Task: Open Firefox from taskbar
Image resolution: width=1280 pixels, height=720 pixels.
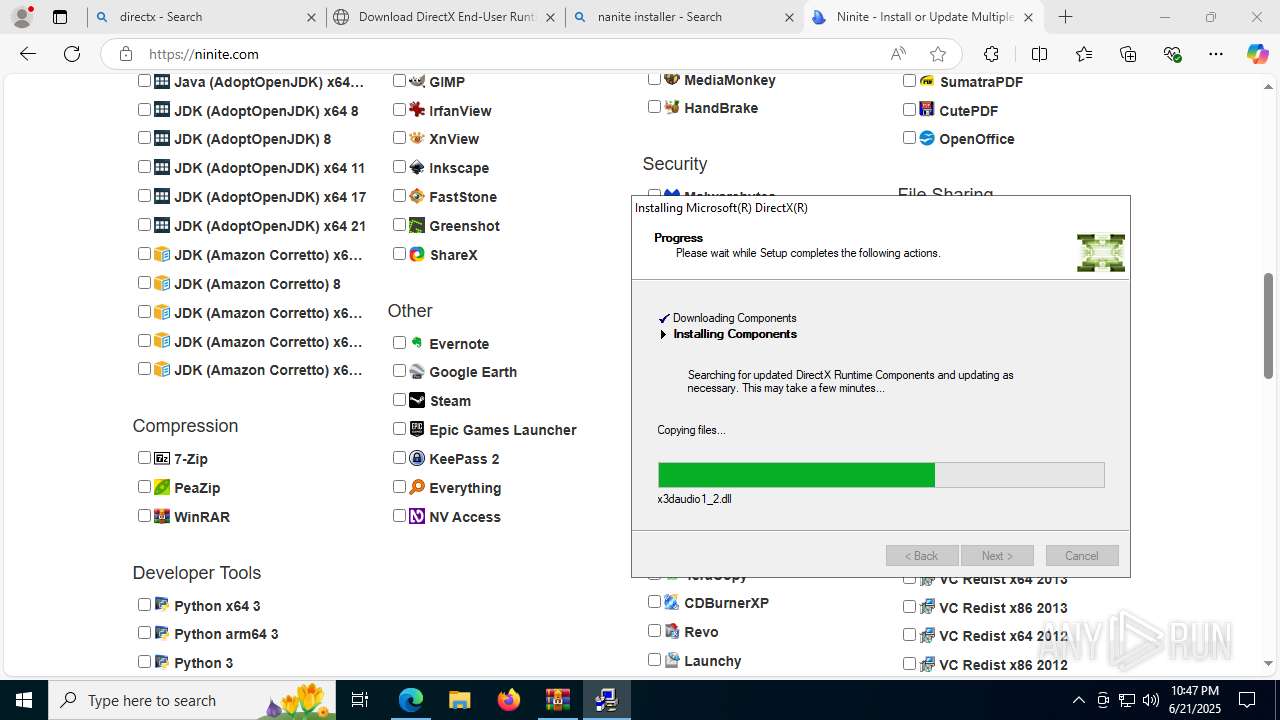Action: pos(508,700)
